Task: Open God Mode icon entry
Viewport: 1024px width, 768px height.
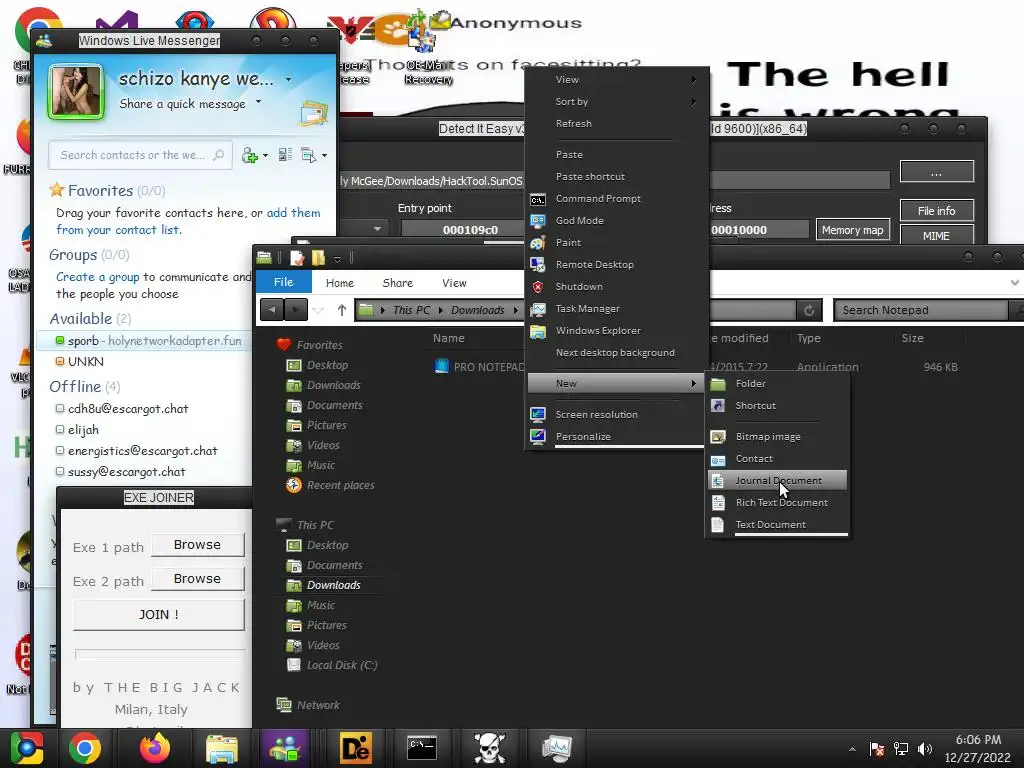Action: (537, 221)
